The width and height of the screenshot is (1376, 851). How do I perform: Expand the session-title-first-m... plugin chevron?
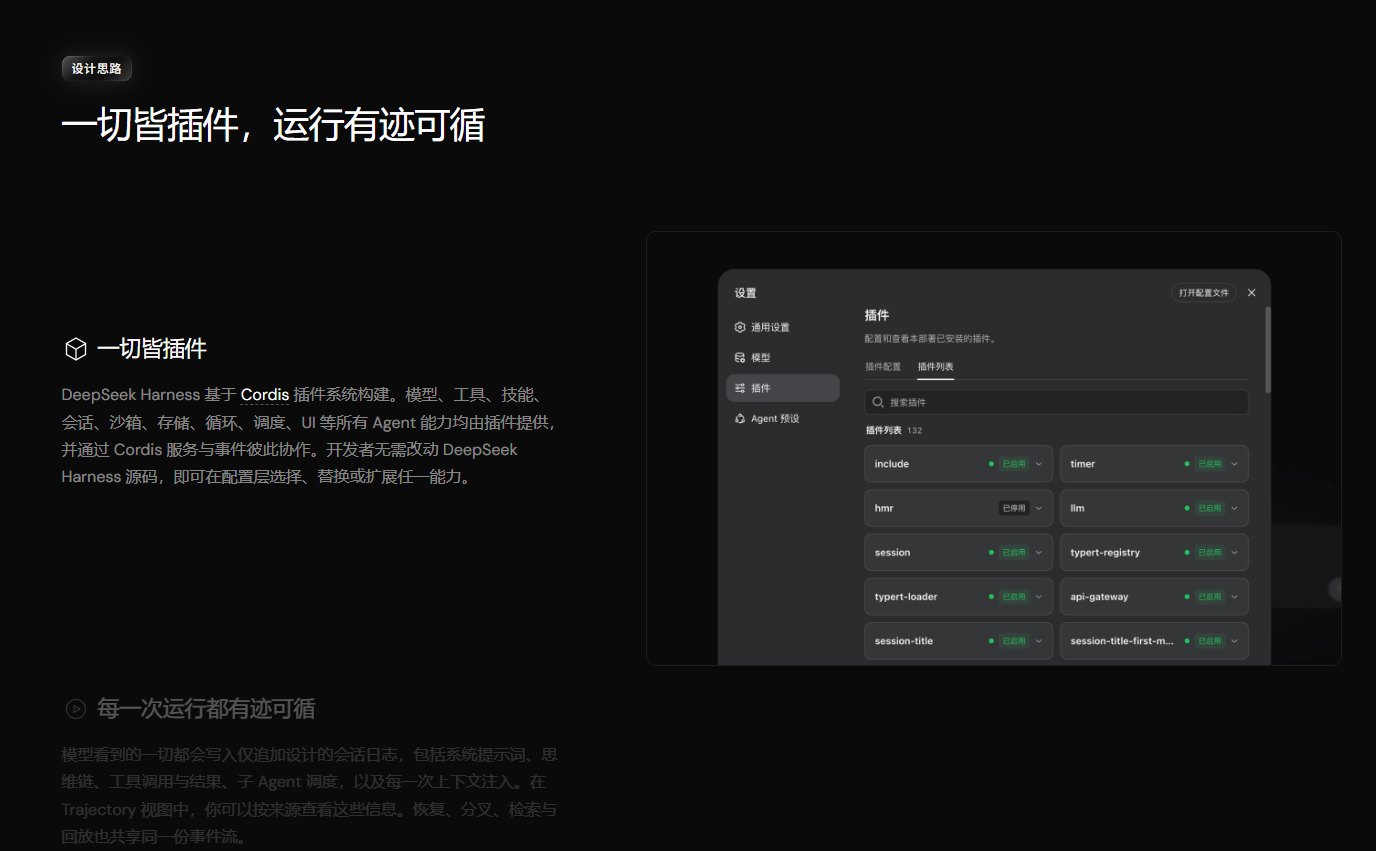(1235, 641)
